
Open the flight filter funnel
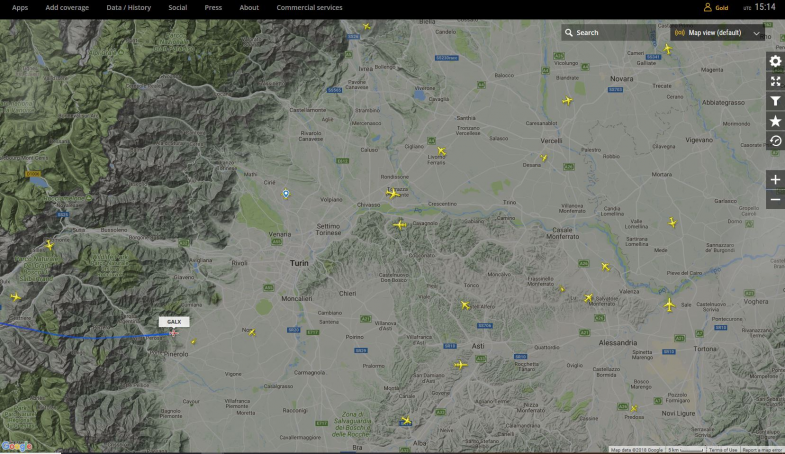click(775, 101)
